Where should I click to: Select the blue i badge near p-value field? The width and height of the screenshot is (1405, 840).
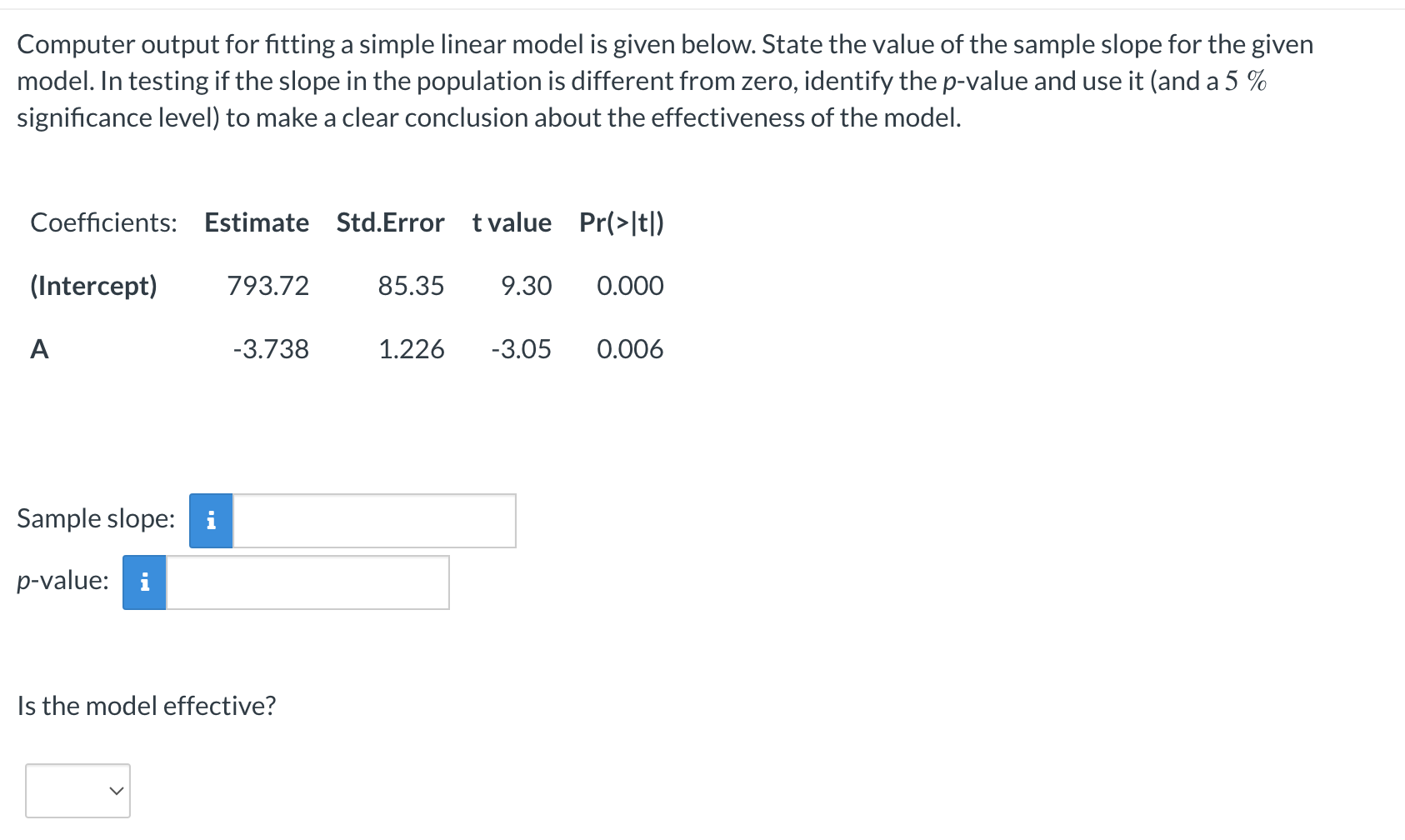(x=143, y=582)
